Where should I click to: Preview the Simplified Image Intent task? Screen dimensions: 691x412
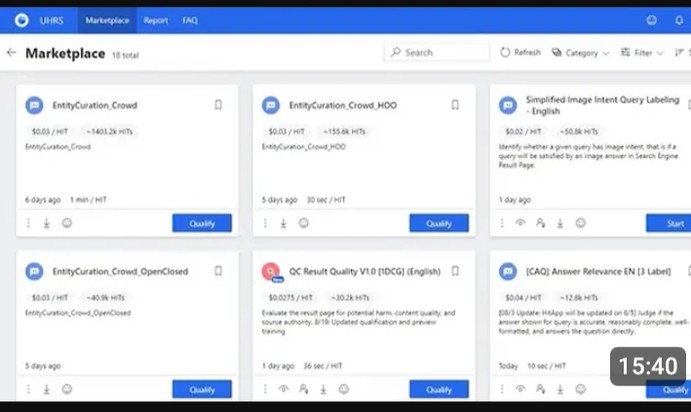click(520, 223)
